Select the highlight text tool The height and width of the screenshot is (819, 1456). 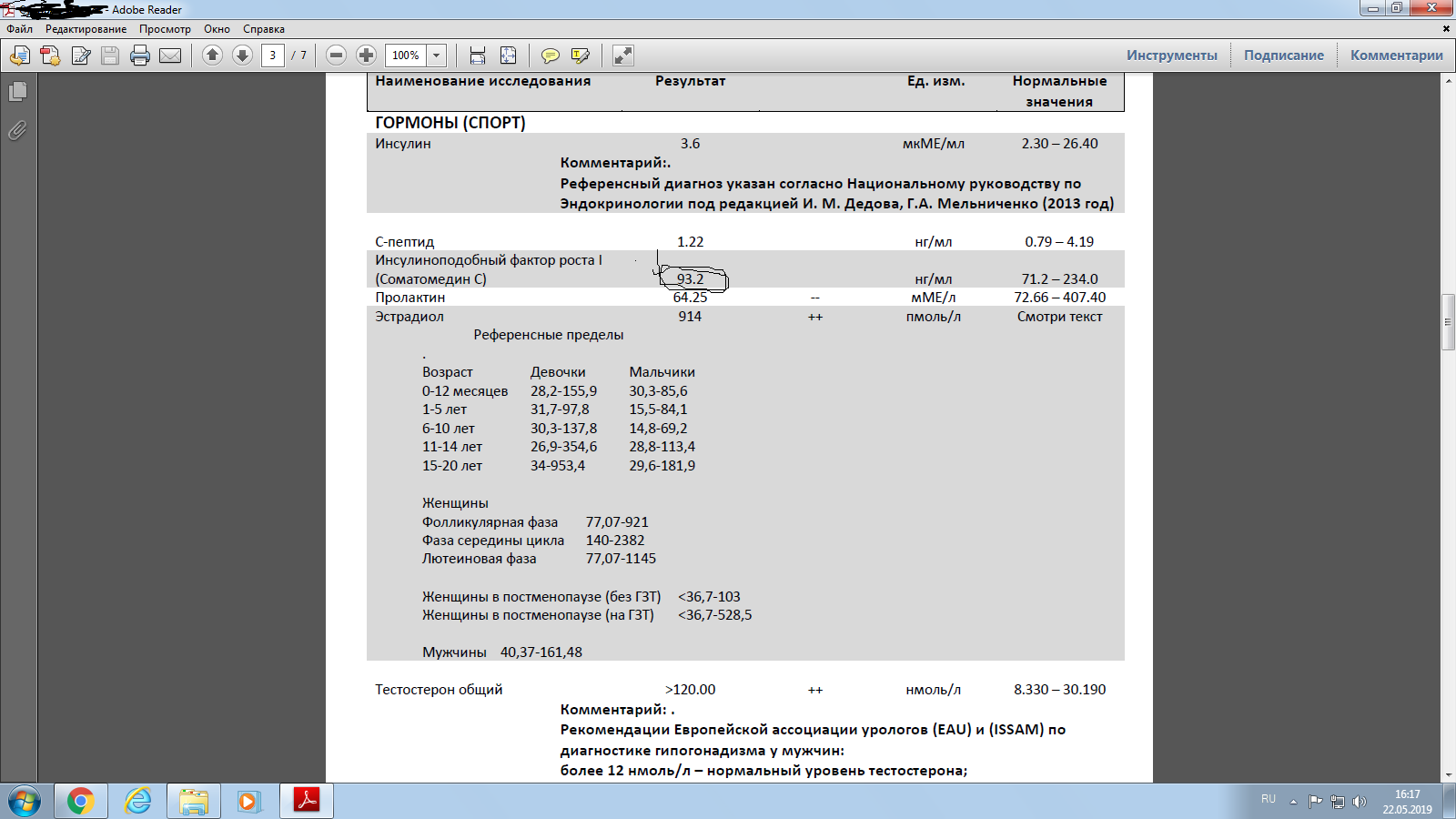click(x=580, y=56)
